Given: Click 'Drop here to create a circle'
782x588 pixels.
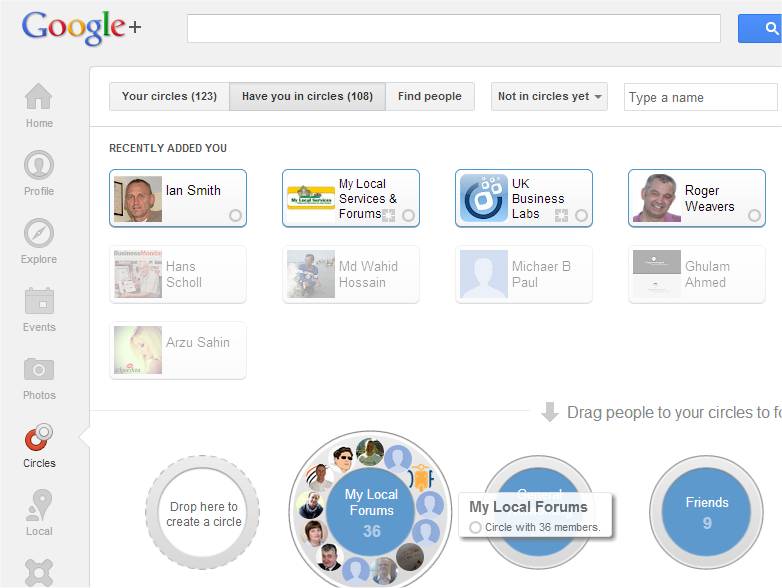Looking at the screenshot, I should point(203,514).
